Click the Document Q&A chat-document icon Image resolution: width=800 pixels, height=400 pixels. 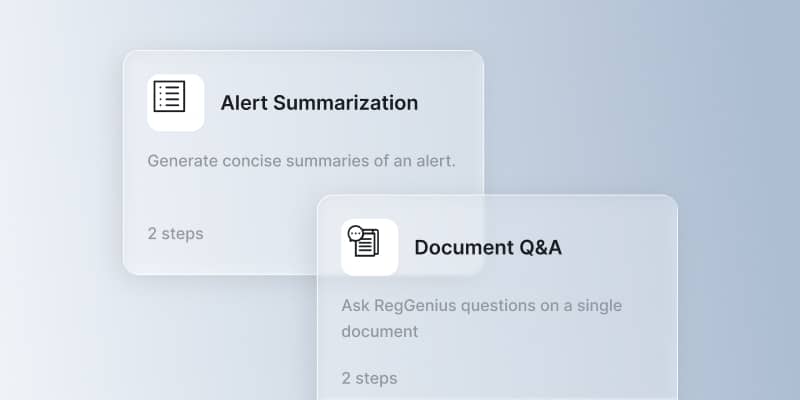(x=363, y=241)
